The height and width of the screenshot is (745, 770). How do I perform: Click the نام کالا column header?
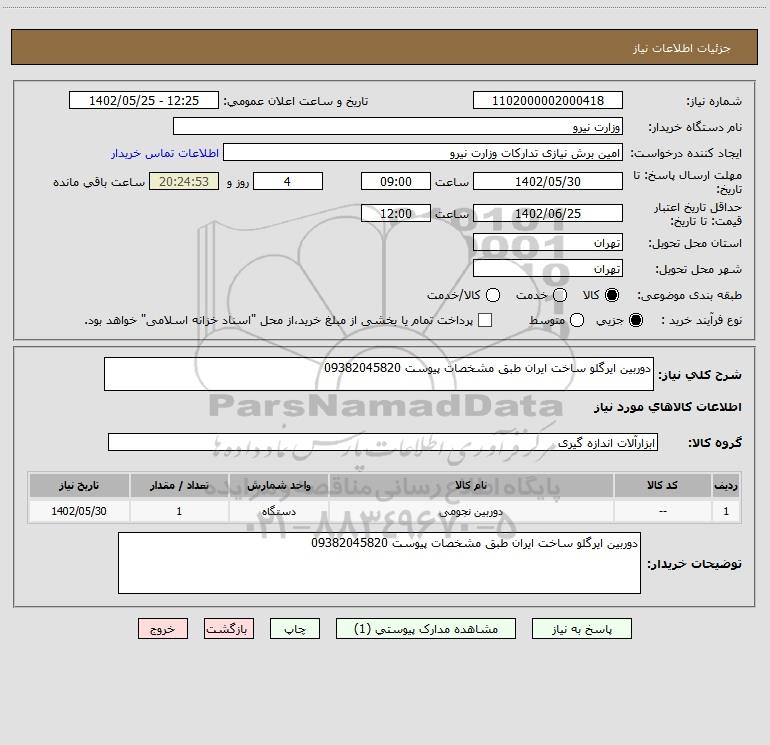click(x=471, y=485)
